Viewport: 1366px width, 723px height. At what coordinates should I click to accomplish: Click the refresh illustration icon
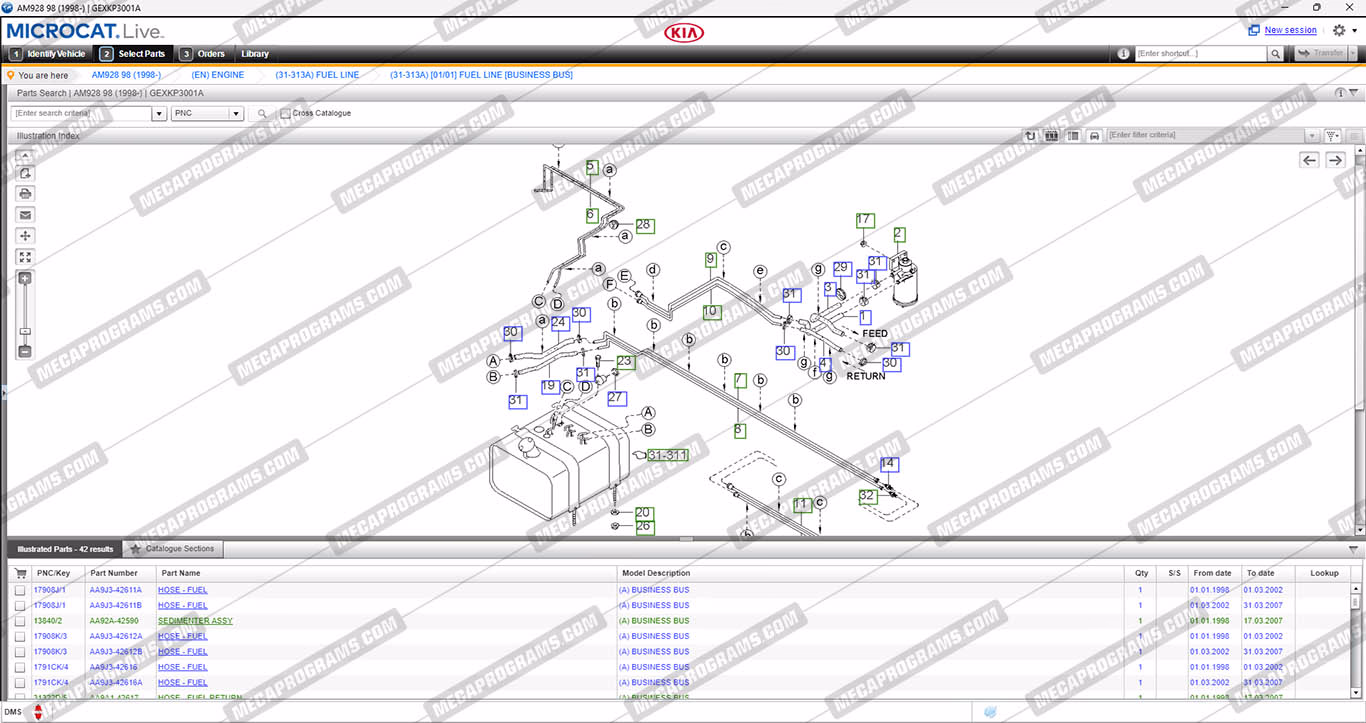click(x=1031, y=136)
